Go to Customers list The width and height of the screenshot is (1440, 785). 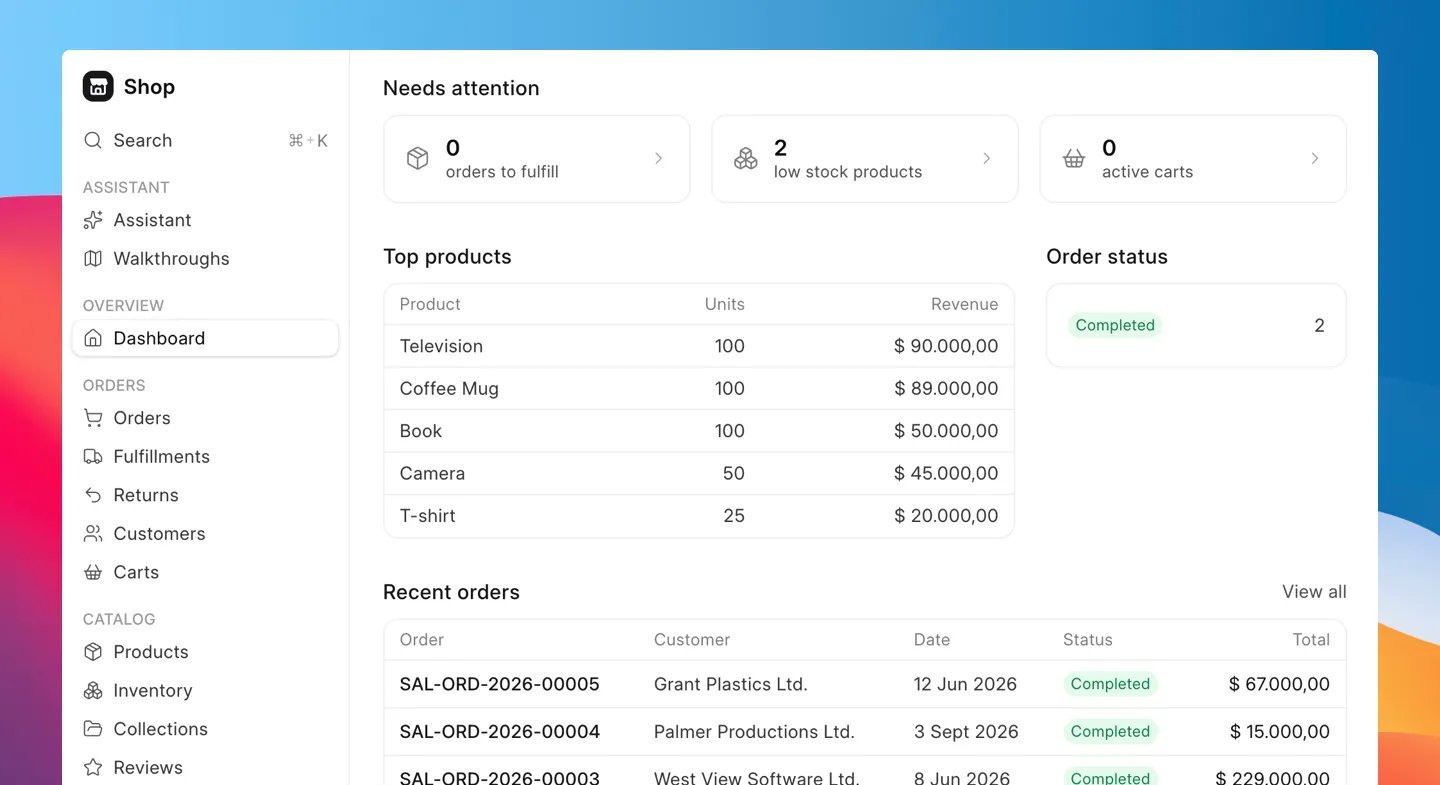tap(206, 534)
